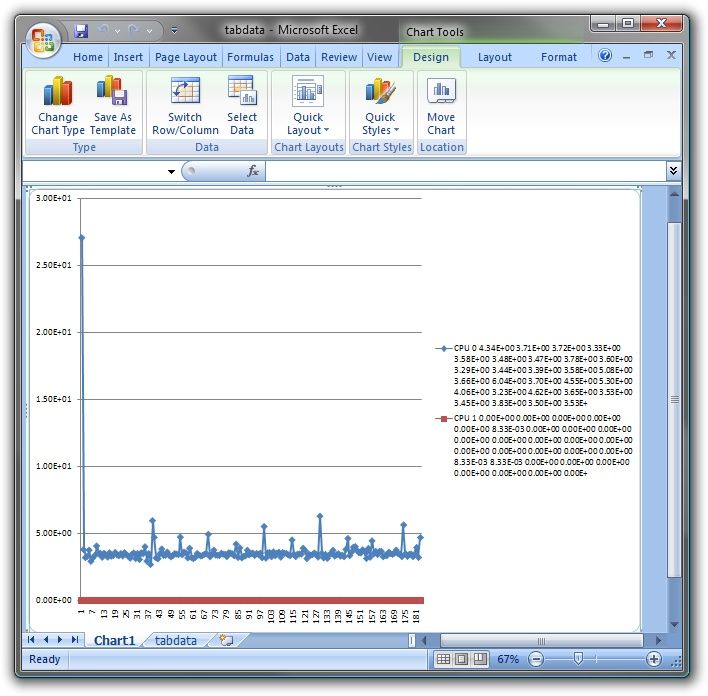Image resolution: width=708 pixels, height=696 pixels.
Task: Switch to Format chart tools tab
Action: pyautogui.click(x=559, y=57)
